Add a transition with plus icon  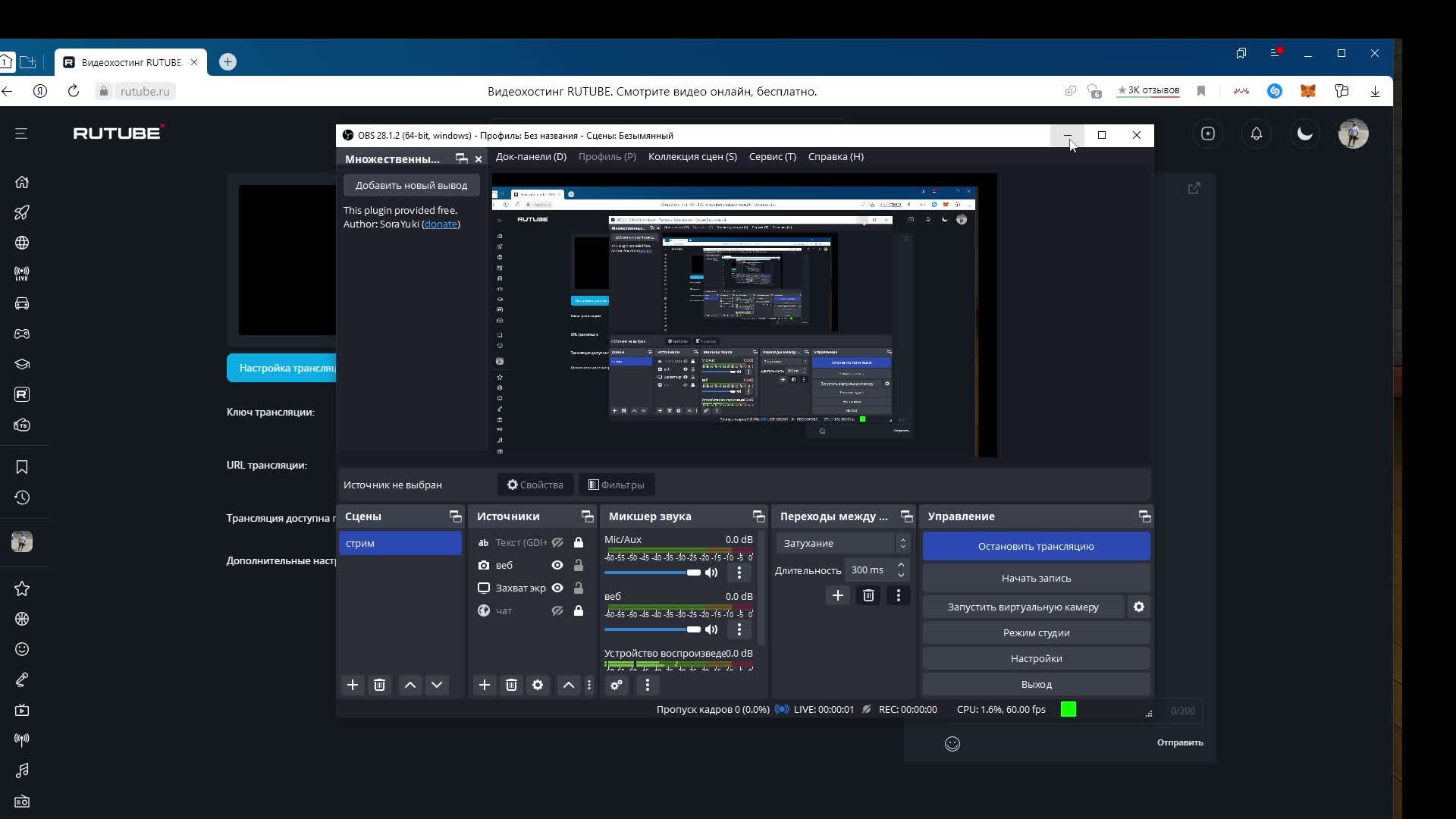(x=837, y=596)
